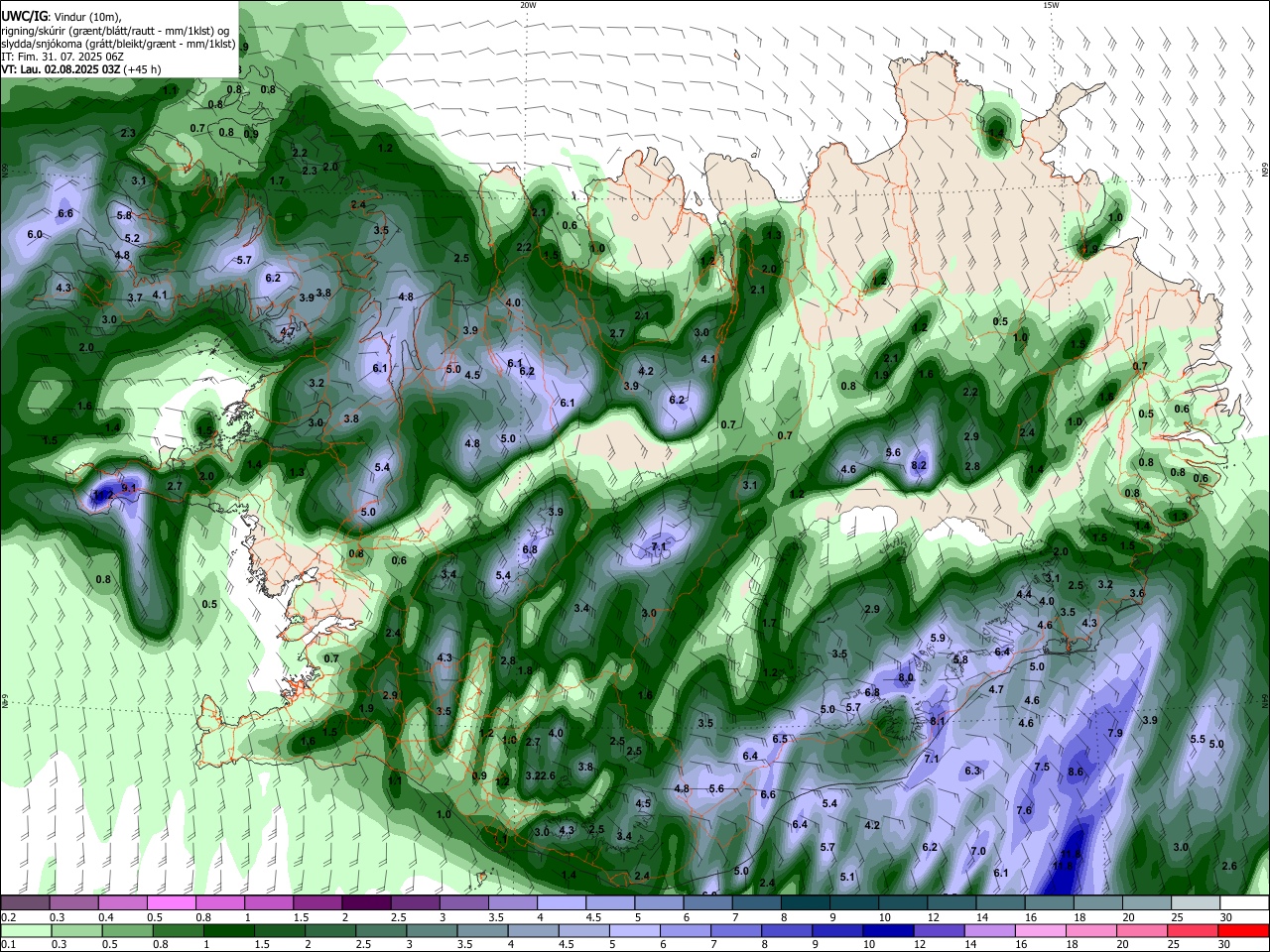
Task: Click the 7.5 precipitation value
Action: 1042,767
